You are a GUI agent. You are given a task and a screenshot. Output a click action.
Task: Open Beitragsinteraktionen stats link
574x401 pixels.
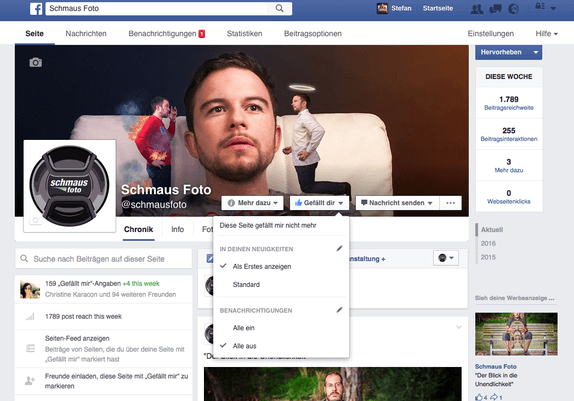(x=509, y=139)
